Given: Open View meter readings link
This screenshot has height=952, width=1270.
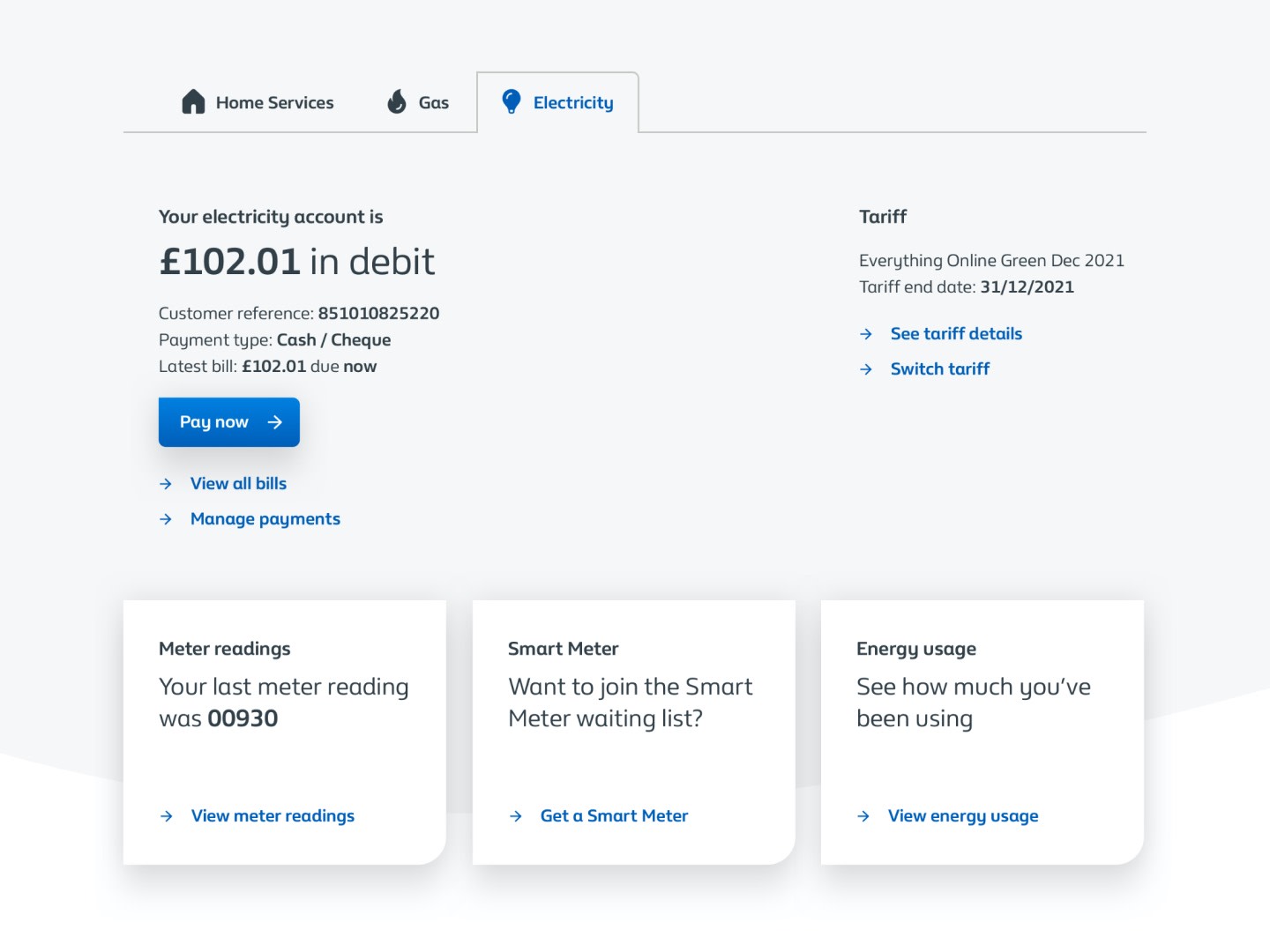Looking at the screenshot, I should tap(273, 816).
